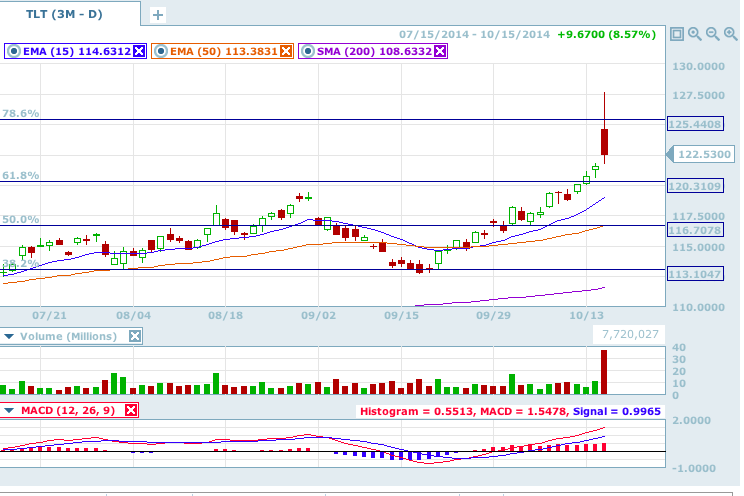Click the Signal = 0.9965 readout
The width and height of the screenshot is (744, 496).
[616, 412]
